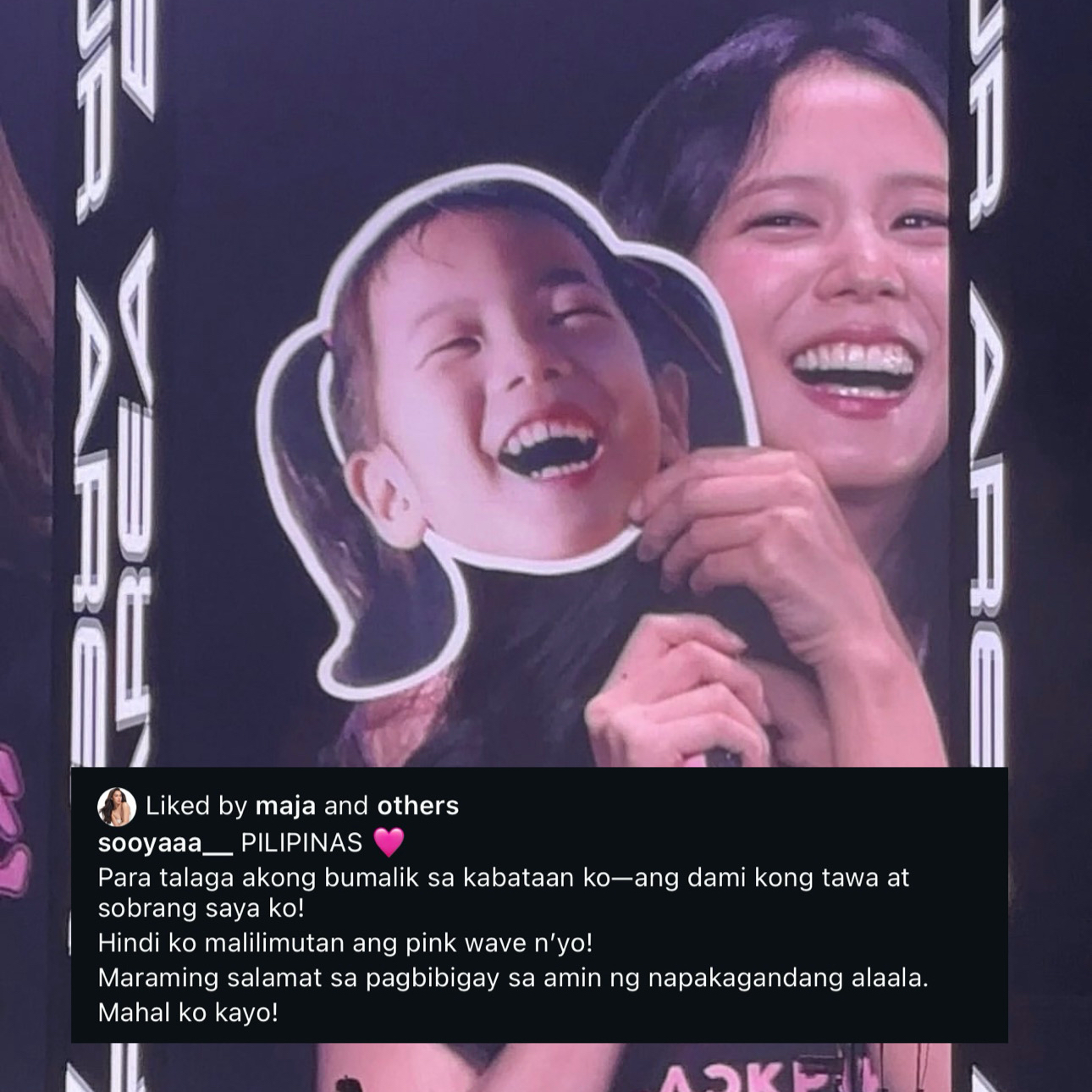Select caption line starting 'Para talaga akong'

click(x=504, y=878)
